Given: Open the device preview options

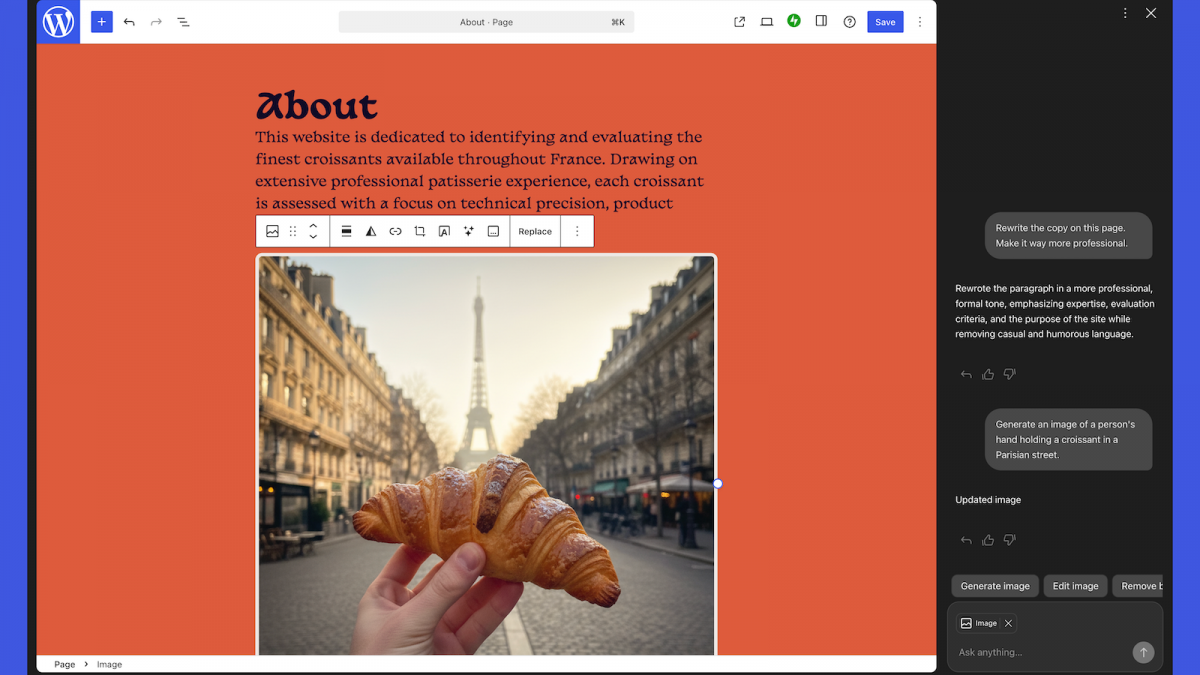Looking at the screenshot, I should [767, 22].
